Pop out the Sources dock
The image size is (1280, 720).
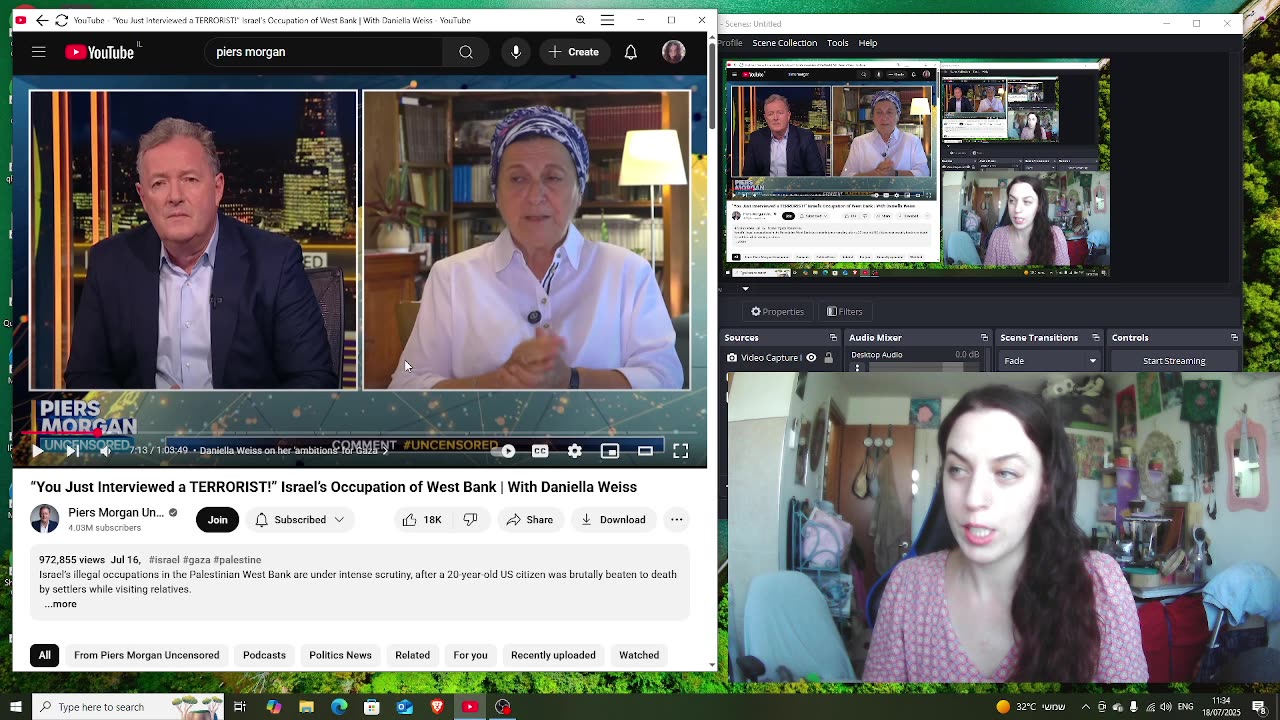(832, 338)
